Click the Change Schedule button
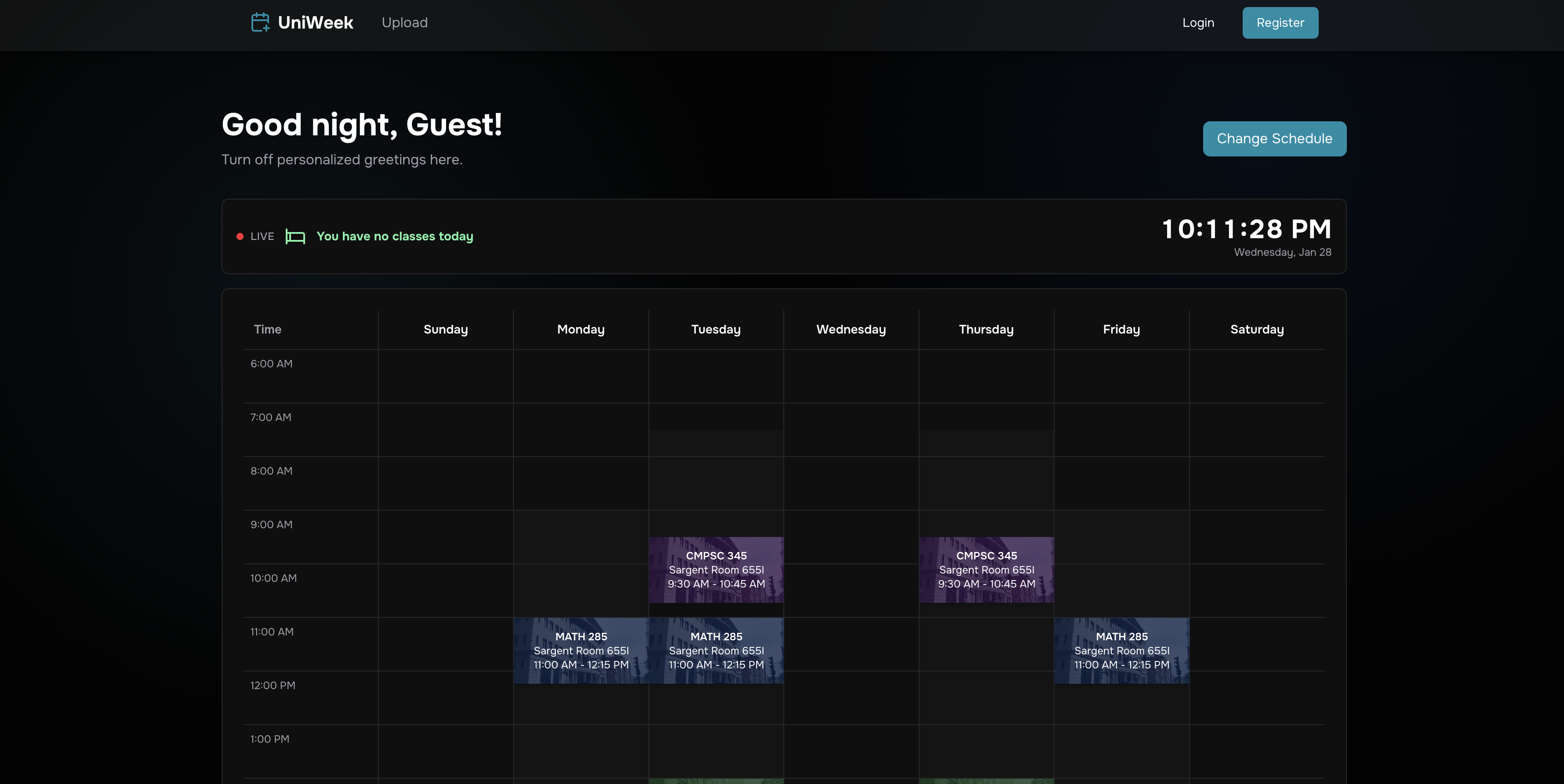 coord(1274,138)
